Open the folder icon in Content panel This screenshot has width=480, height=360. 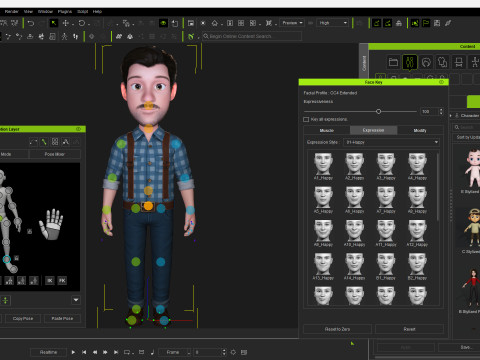(x=393, y=62)
